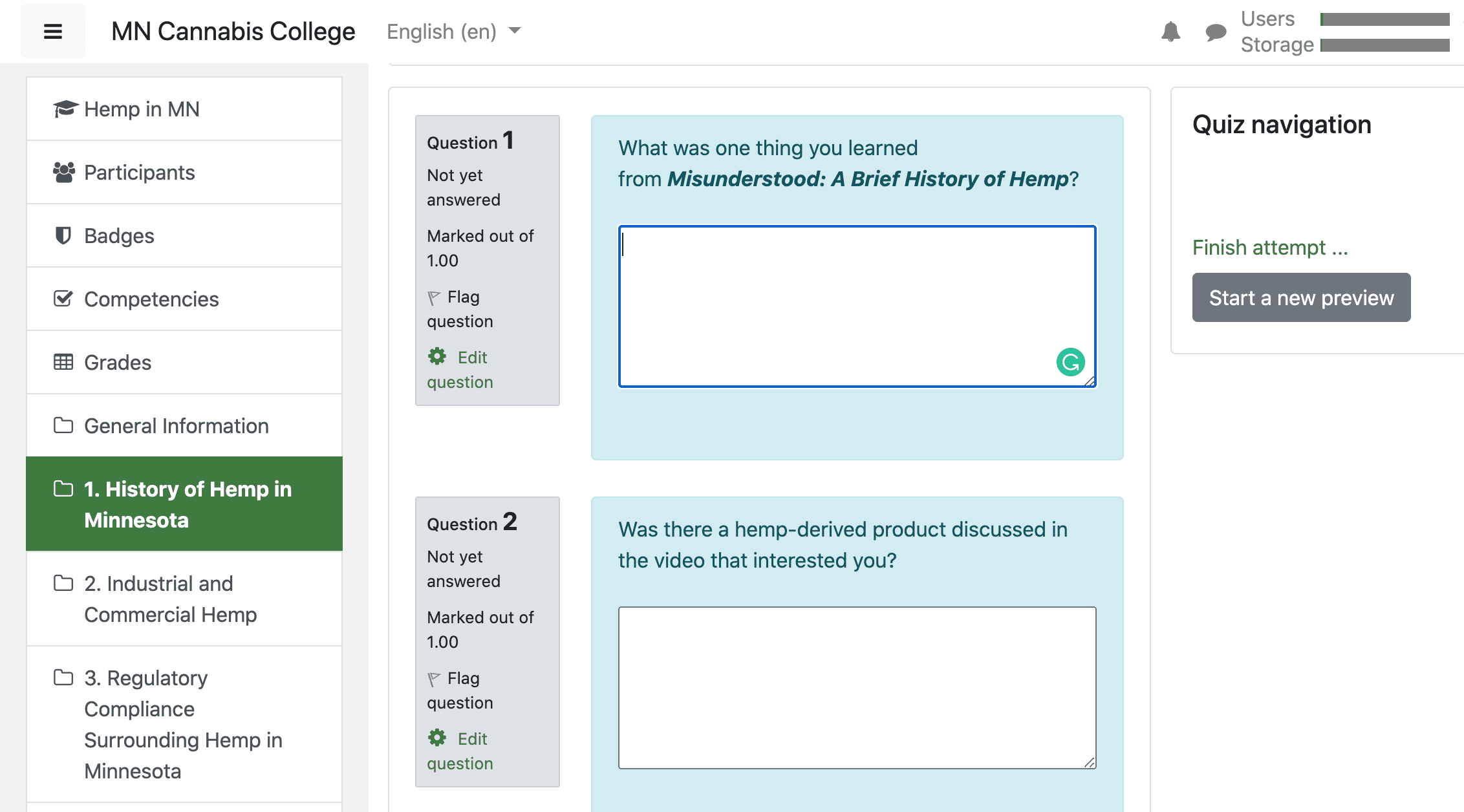This screenshot has height=812, width=1464.
Task: Open the Competencies checkmark item
Action: tap(151, 299)
